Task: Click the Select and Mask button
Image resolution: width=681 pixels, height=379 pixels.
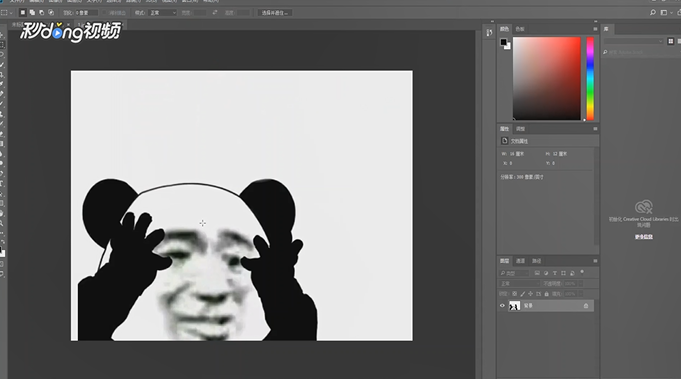Action: (274, 13)
